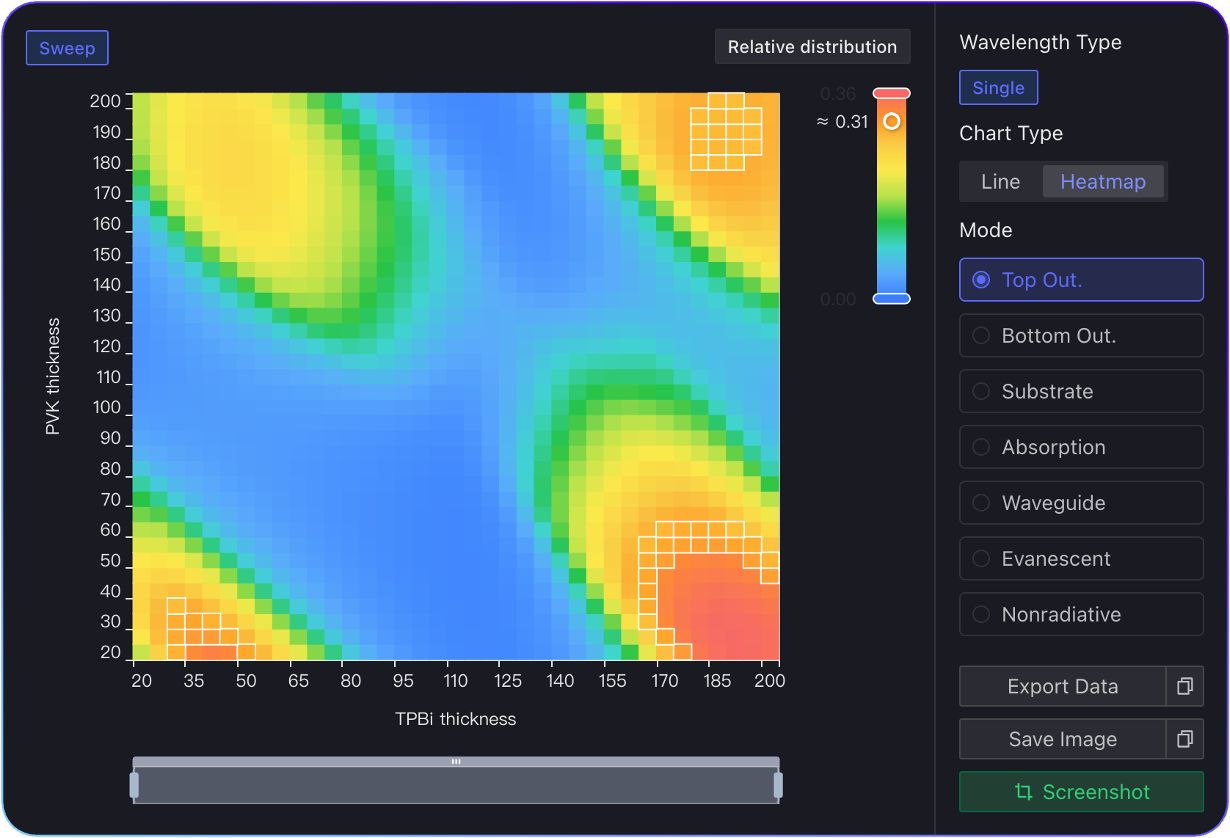Choose the Substrate mode option
The height and width of the screenshot is (838, 1230).
(1081, 392)
